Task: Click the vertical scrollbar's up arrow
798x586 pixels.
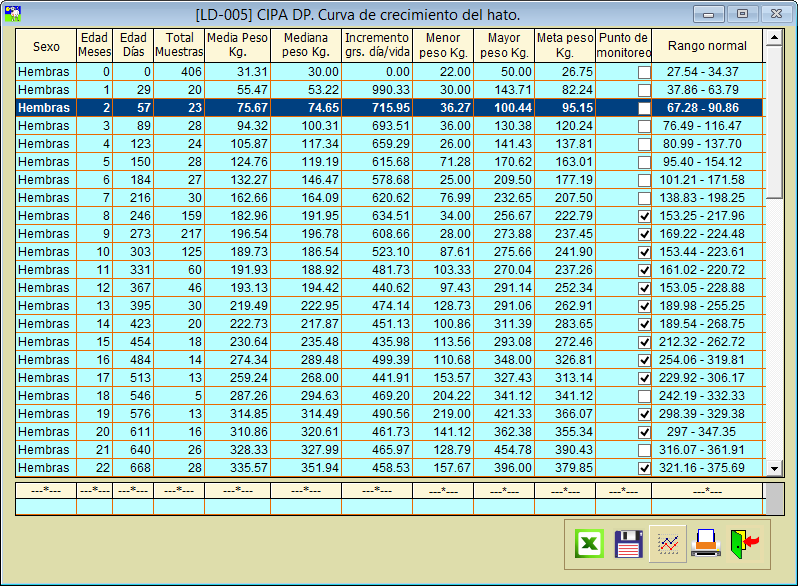Action: [773, 37]
